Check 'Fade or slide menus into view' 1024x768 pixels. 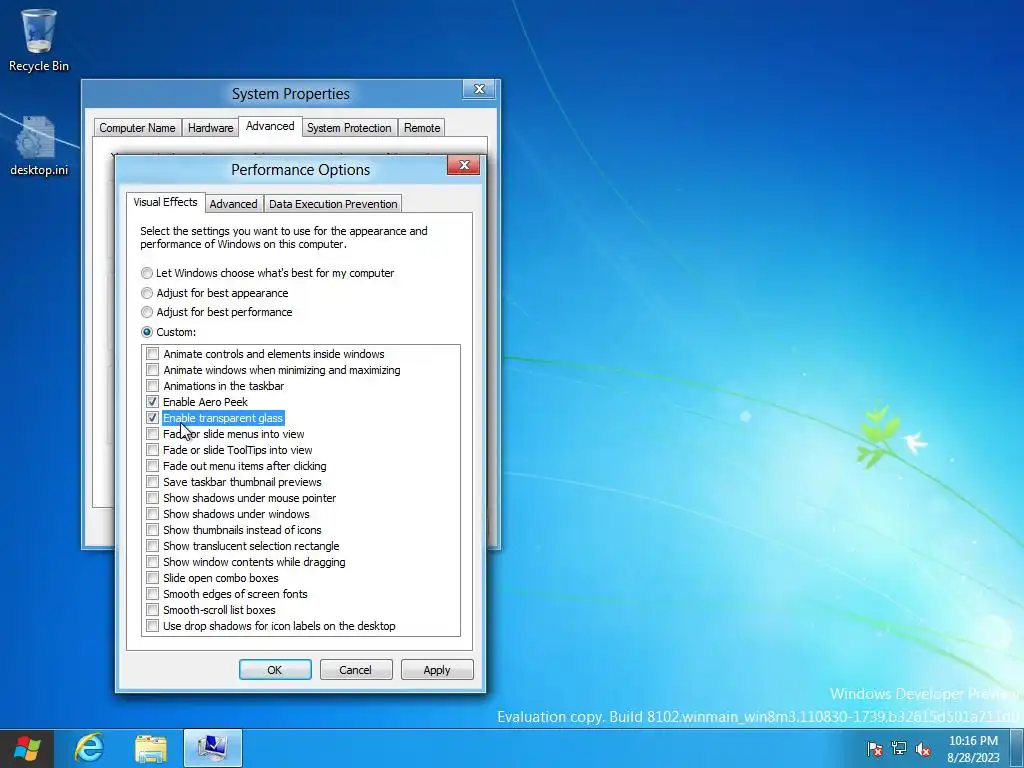(152, 434)
